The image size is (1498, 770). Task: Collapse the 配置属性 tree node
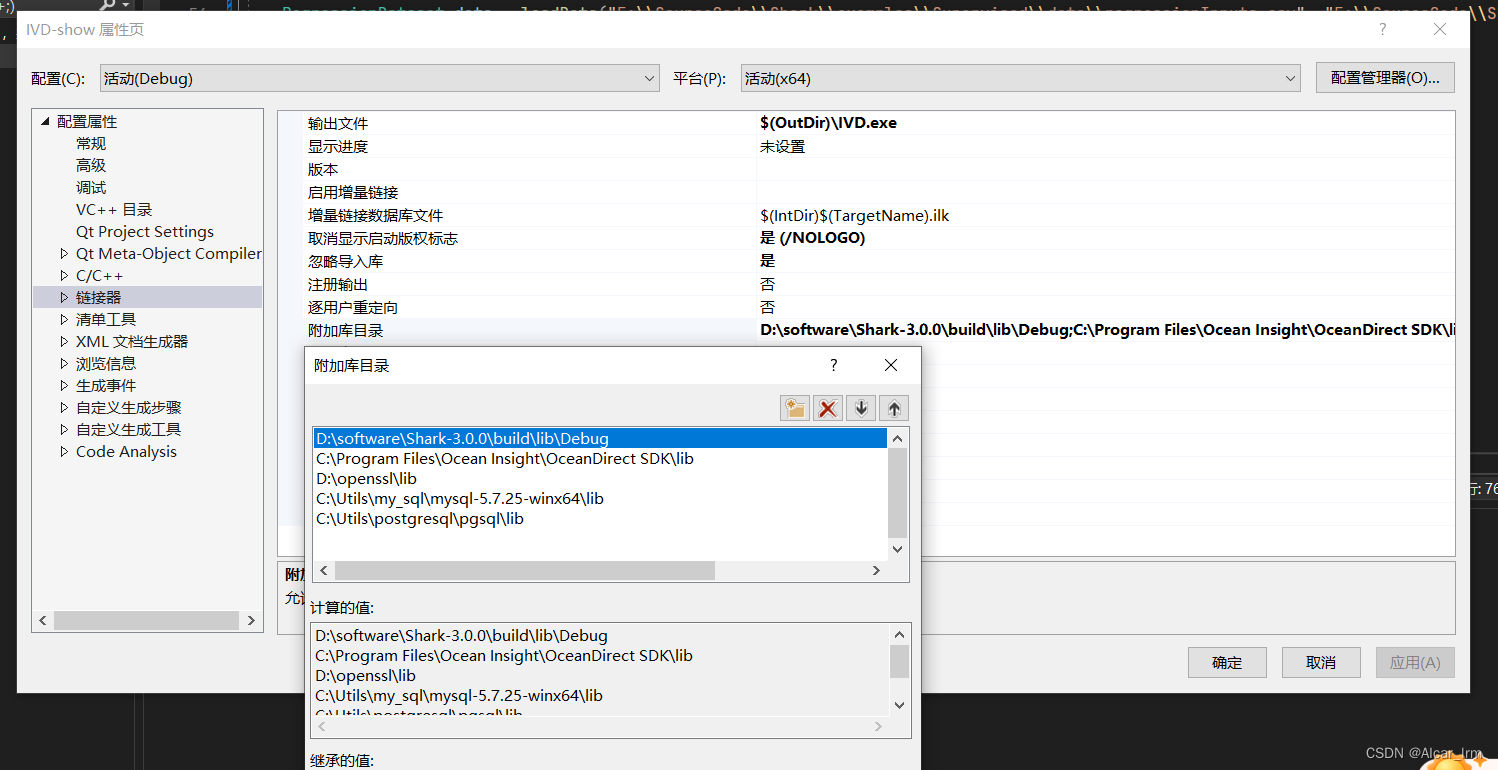(44, 121)
